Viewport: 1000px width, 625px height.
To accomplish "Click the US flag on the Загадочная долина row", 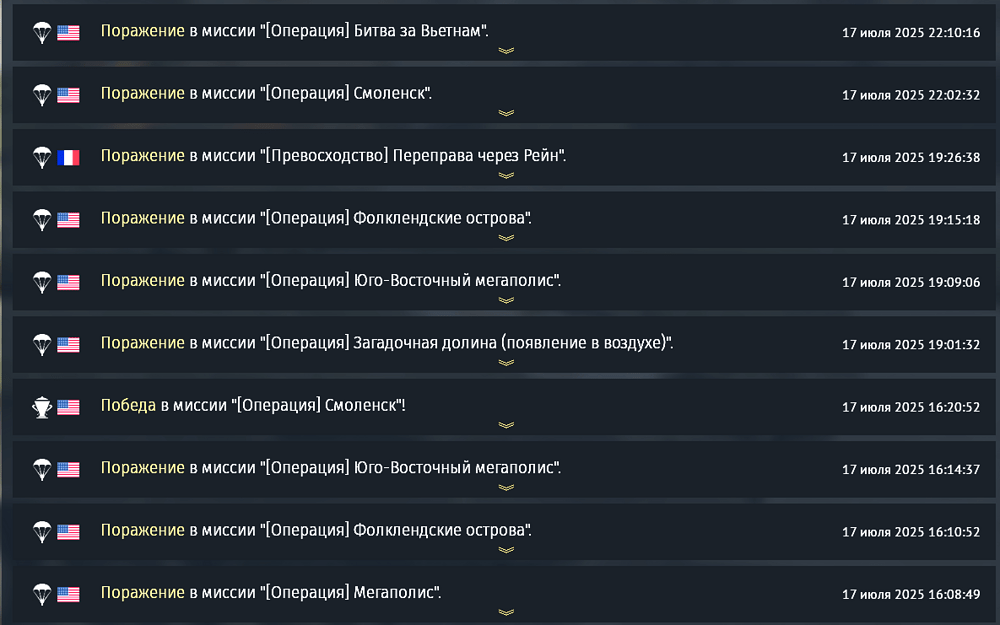I will (68, 345).
